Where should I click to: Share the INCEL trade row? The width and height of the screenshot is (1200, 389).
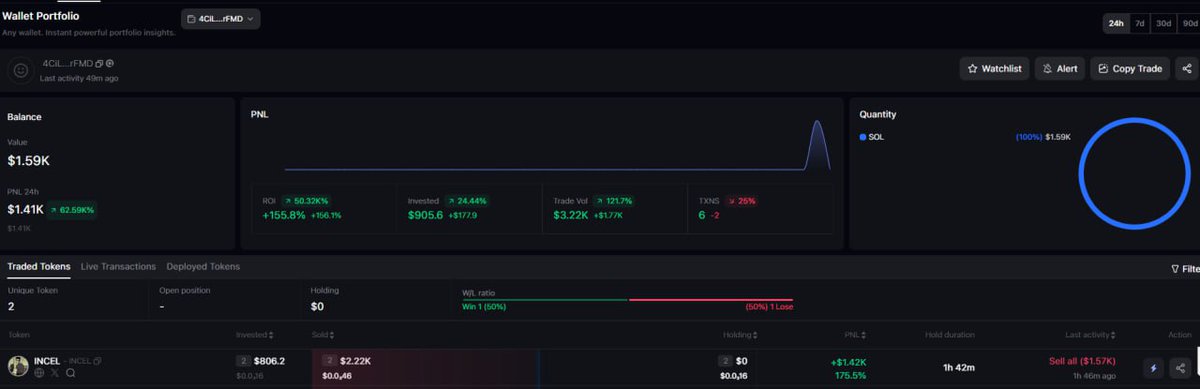(1181, 368)
